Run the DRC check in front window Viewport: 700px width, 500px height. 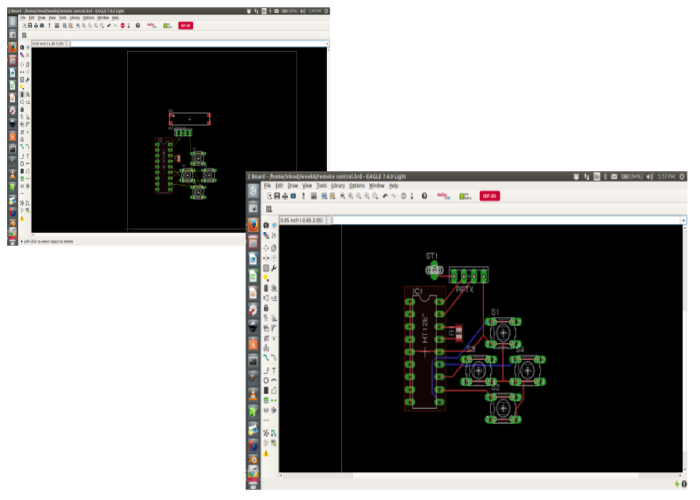[x=274, y=443]
